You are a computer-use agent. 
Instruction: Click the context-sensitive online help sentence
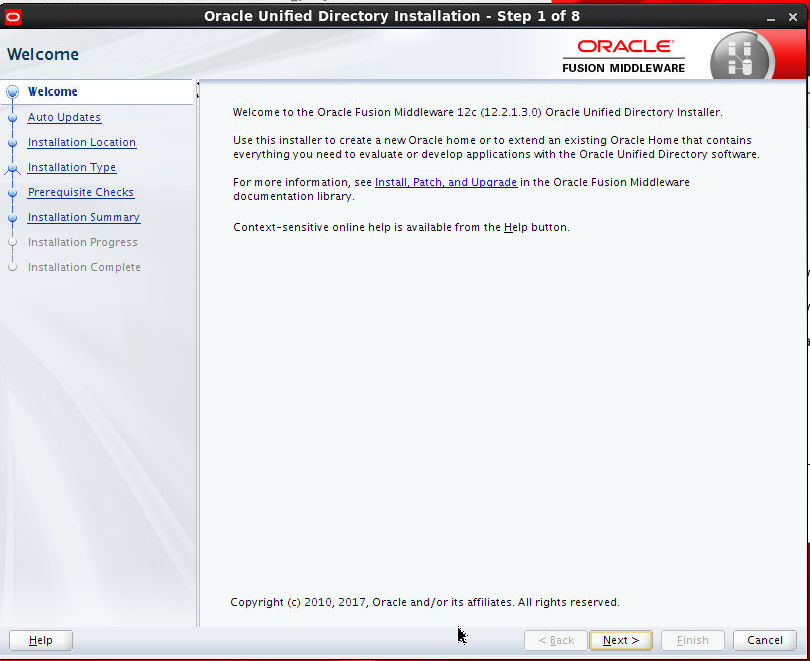point(401,227)
